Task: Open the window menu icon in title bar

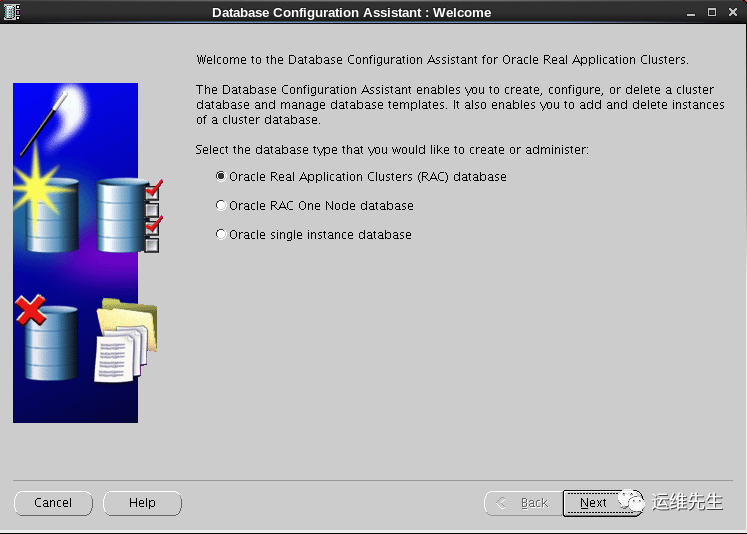Action: click(11, 12)
